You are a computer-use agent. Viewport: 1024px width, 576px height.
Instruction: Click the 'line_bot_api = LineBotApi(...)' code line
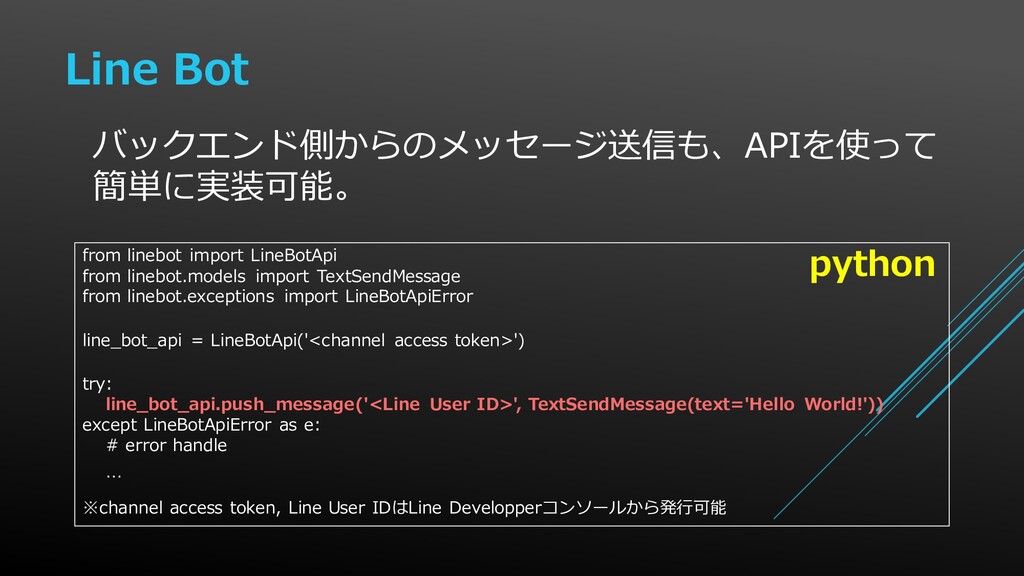303,340
